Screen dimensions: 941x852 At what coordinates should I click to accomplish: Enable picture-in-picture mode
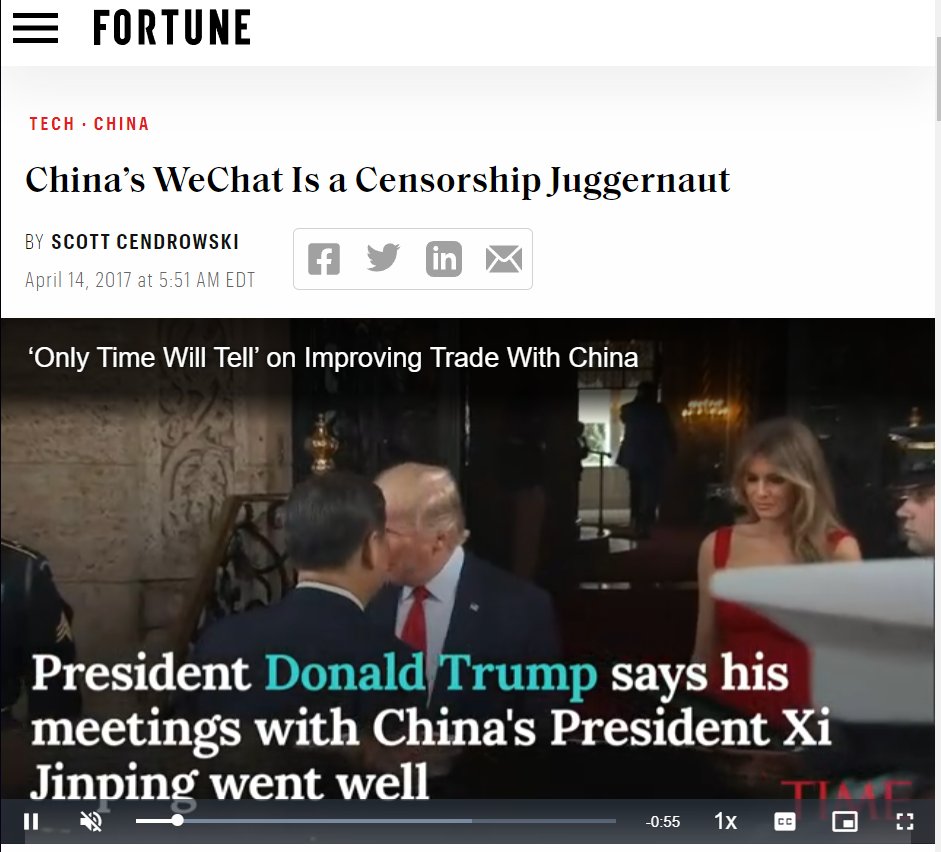[x=845, y=821]
